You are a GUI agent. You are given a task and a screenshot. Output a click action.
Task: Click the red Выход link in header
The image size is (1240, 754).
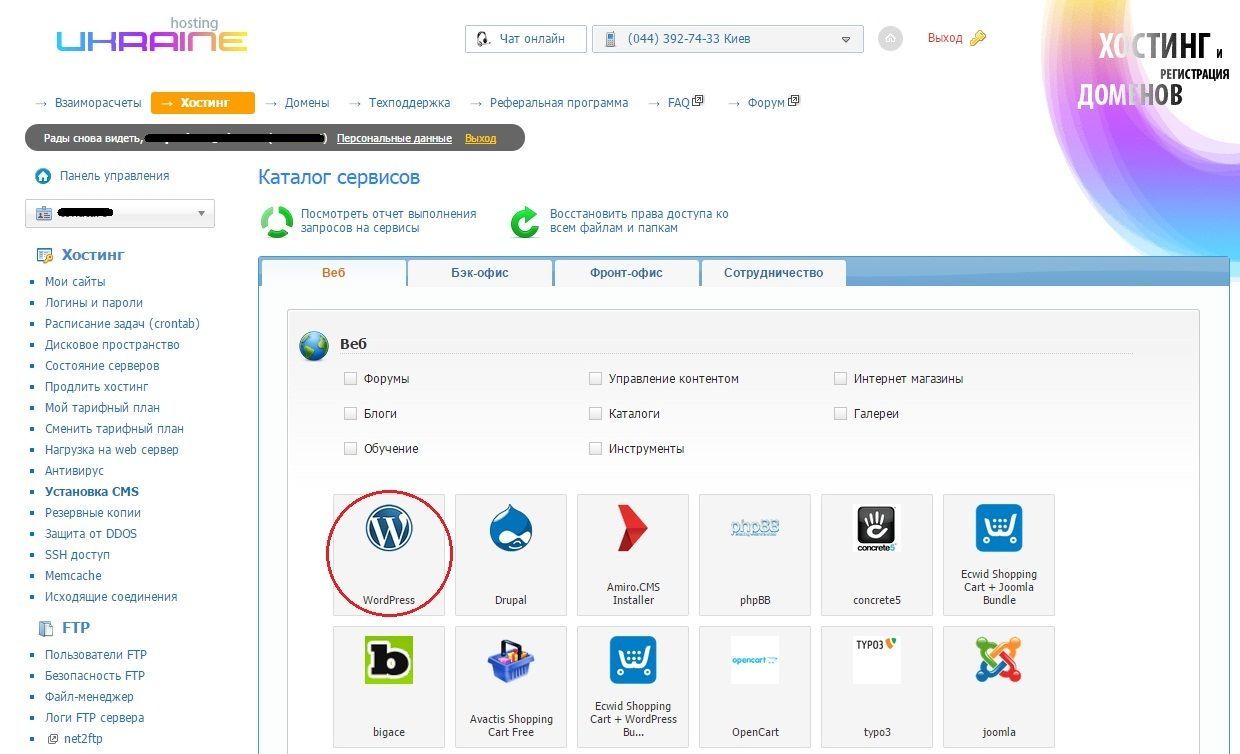[x=945, y=38]
